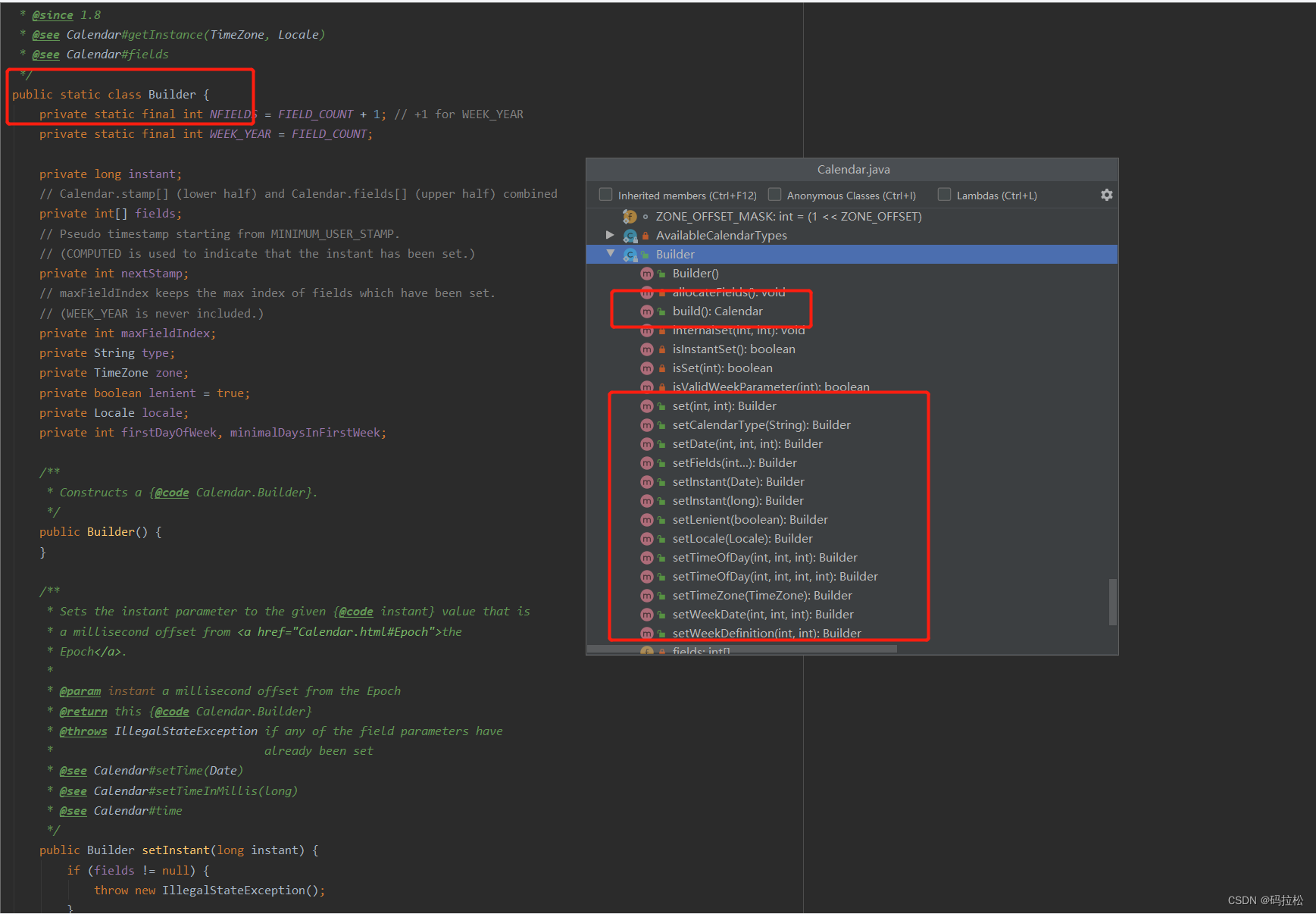Jump to setFields(int...): Builder
This screenshot has width=1316, height=914.
(735, 463)
